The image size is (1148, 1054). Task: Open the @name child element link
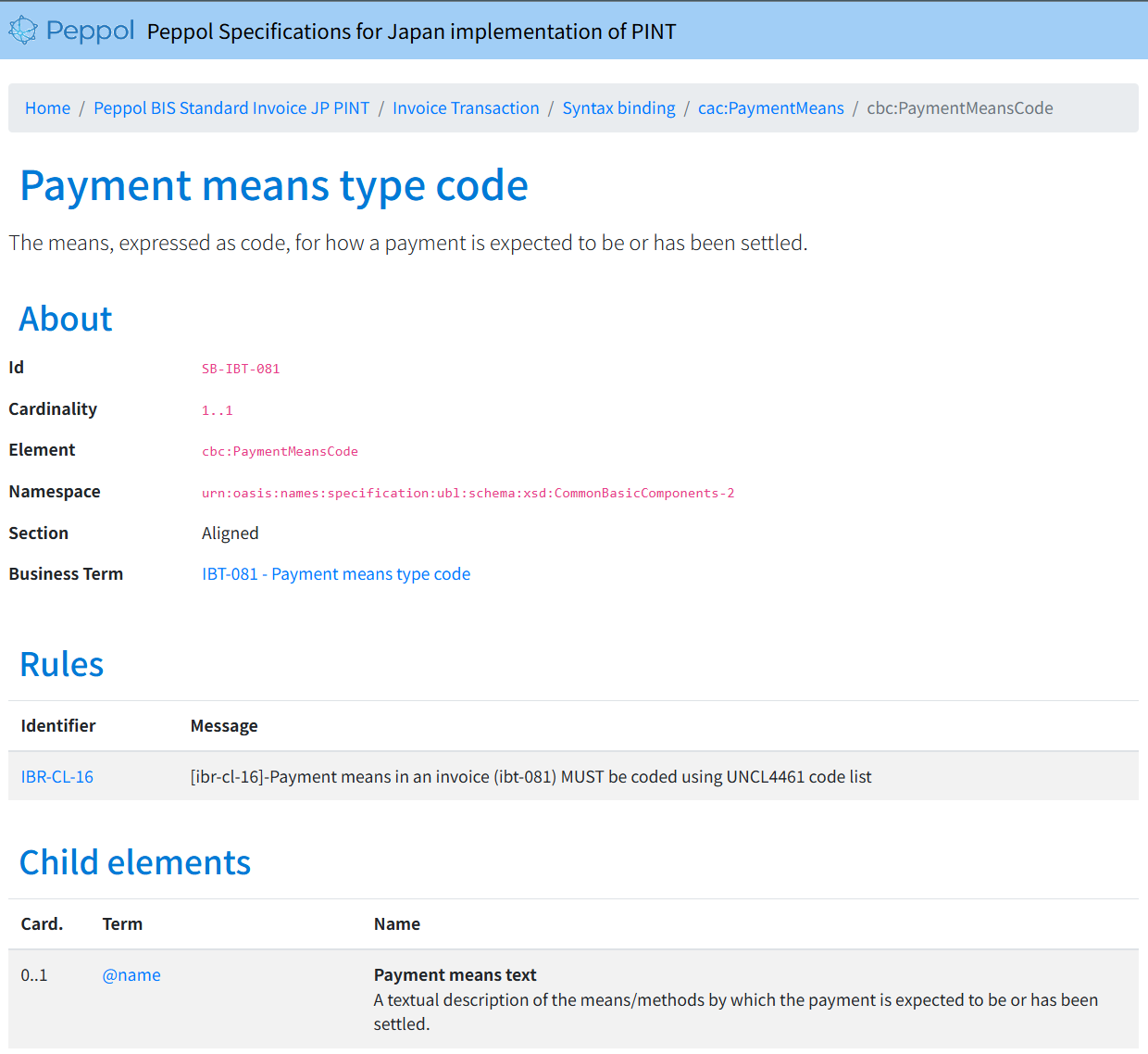pyautogui.click(x=131, y=975)
